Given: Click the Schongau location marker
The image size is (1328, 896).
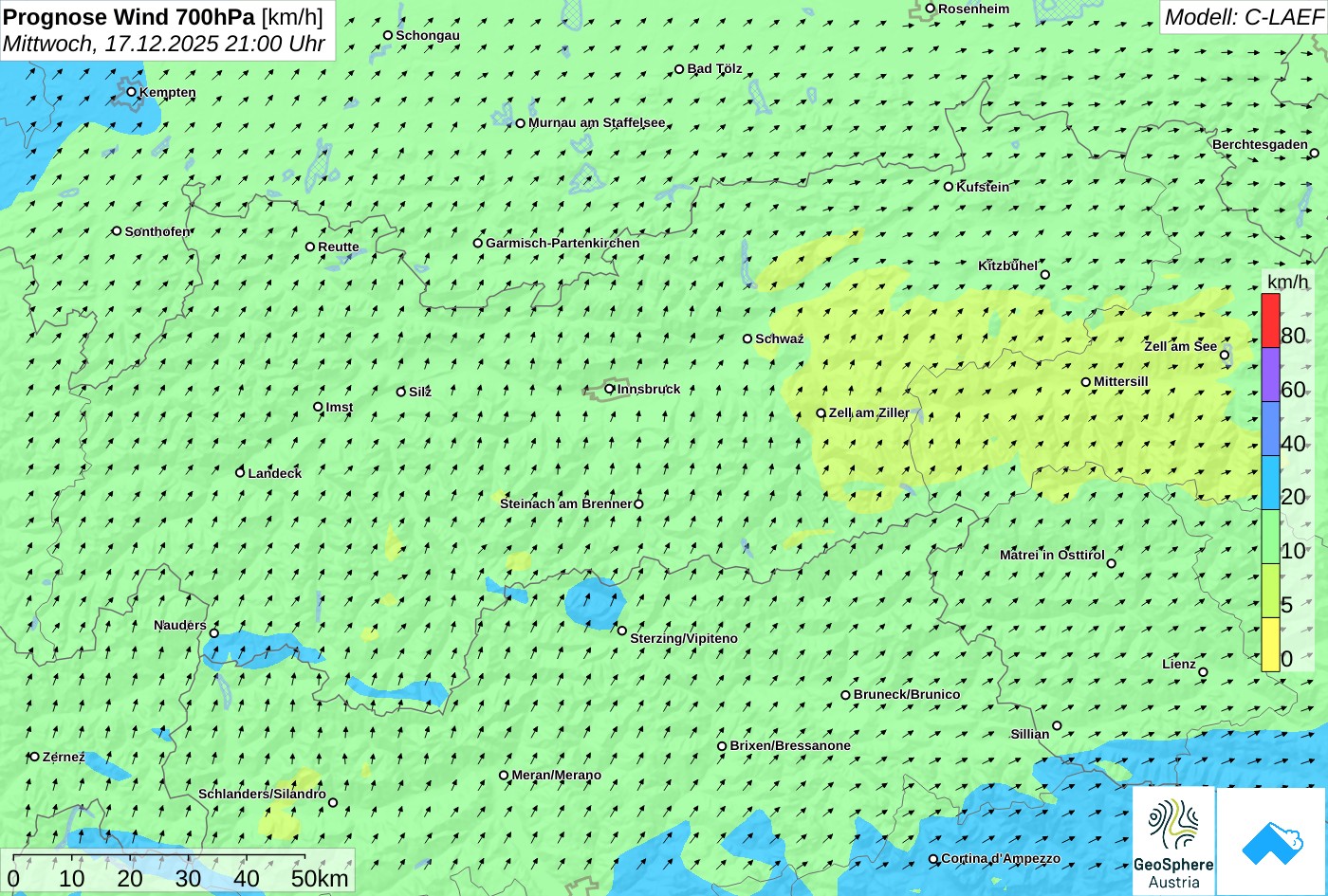Looking at the screenshot, I should [388, 35].
